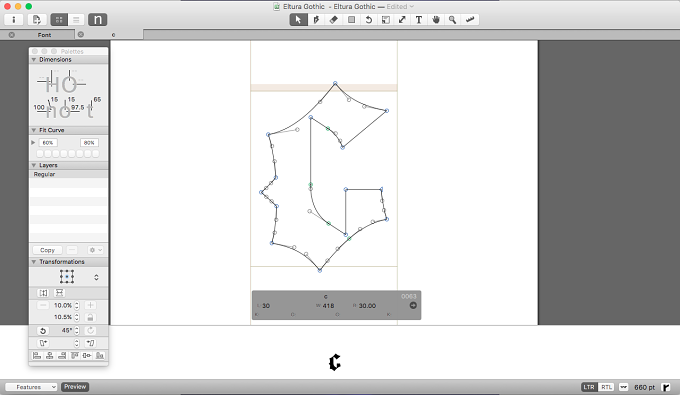
Task: Switch to grid view mode
Action: point(59,20)
